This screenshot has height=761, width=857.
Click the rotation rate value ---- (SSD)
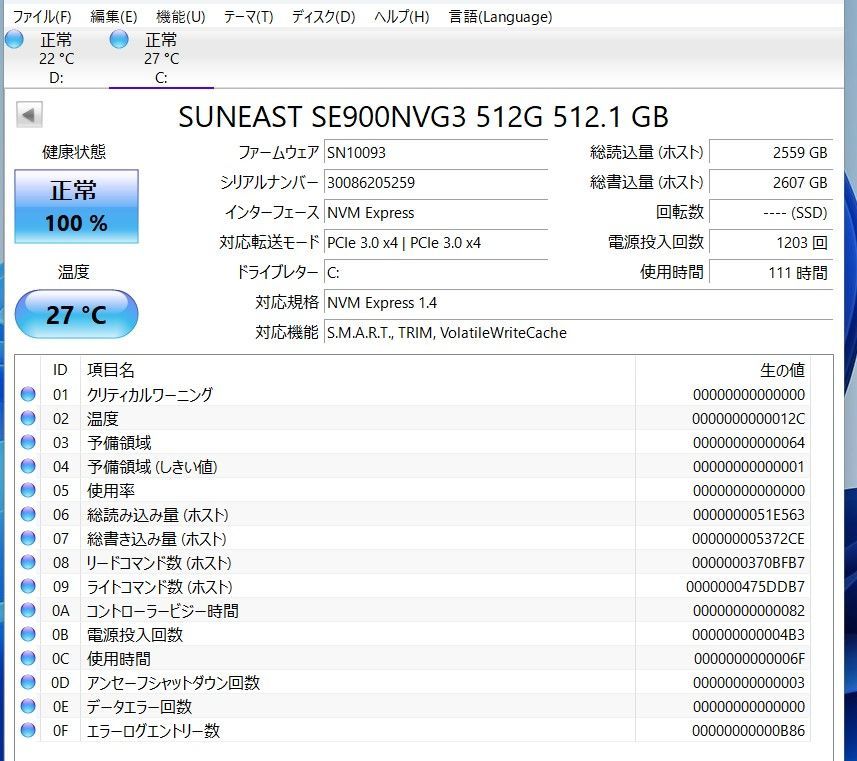[771, 213]
